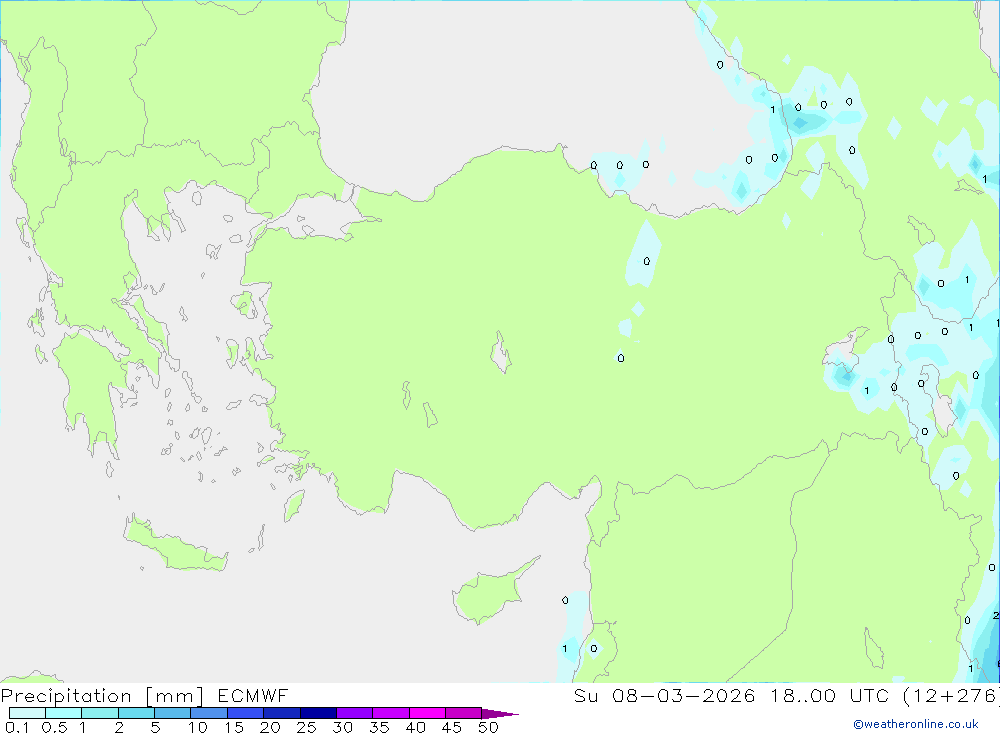Click the purple arrow tip of the legend
The height and width of the screenshot is (733, 1000).
point(500,713)
